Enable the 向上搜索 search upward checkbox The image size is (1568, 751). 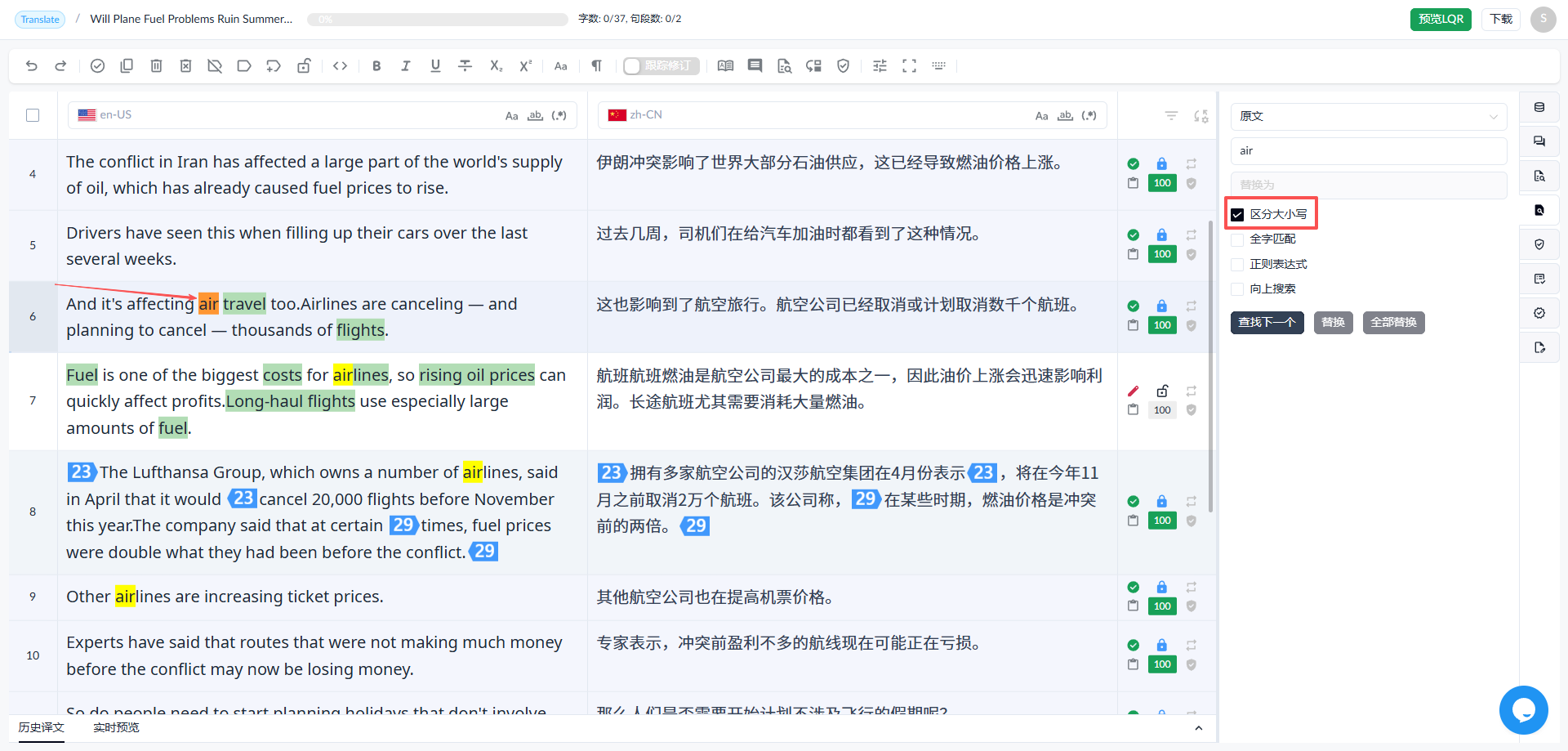coord(1237,289)
